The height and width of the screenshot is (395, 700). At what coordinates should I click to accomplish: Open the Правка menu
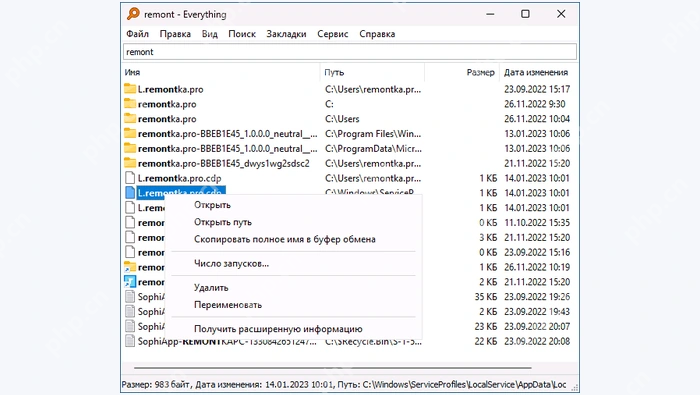pos(175,34)
